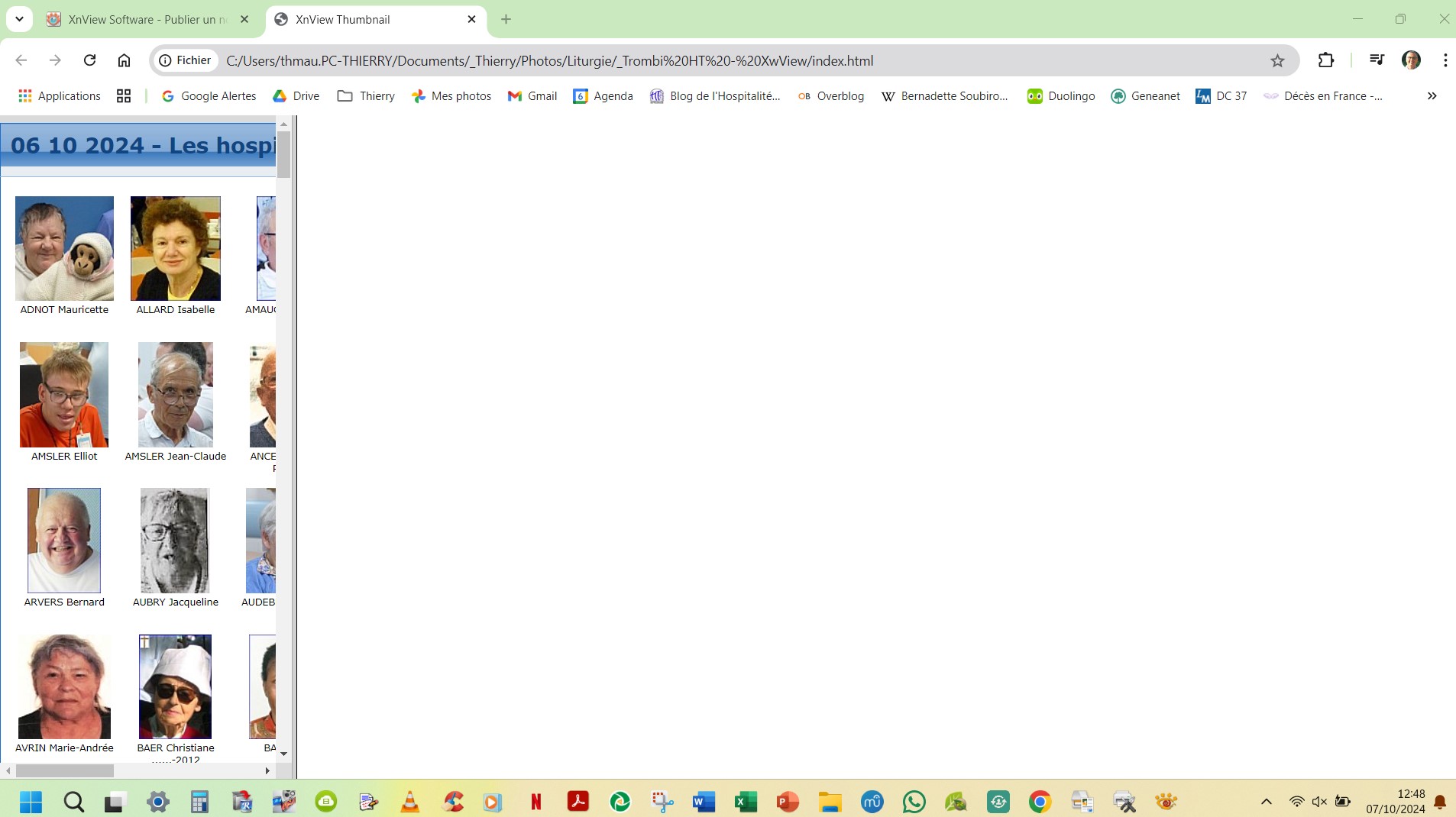Open the Agenda bookmark
Screen dimensions: 1456x817
[603, 95]
